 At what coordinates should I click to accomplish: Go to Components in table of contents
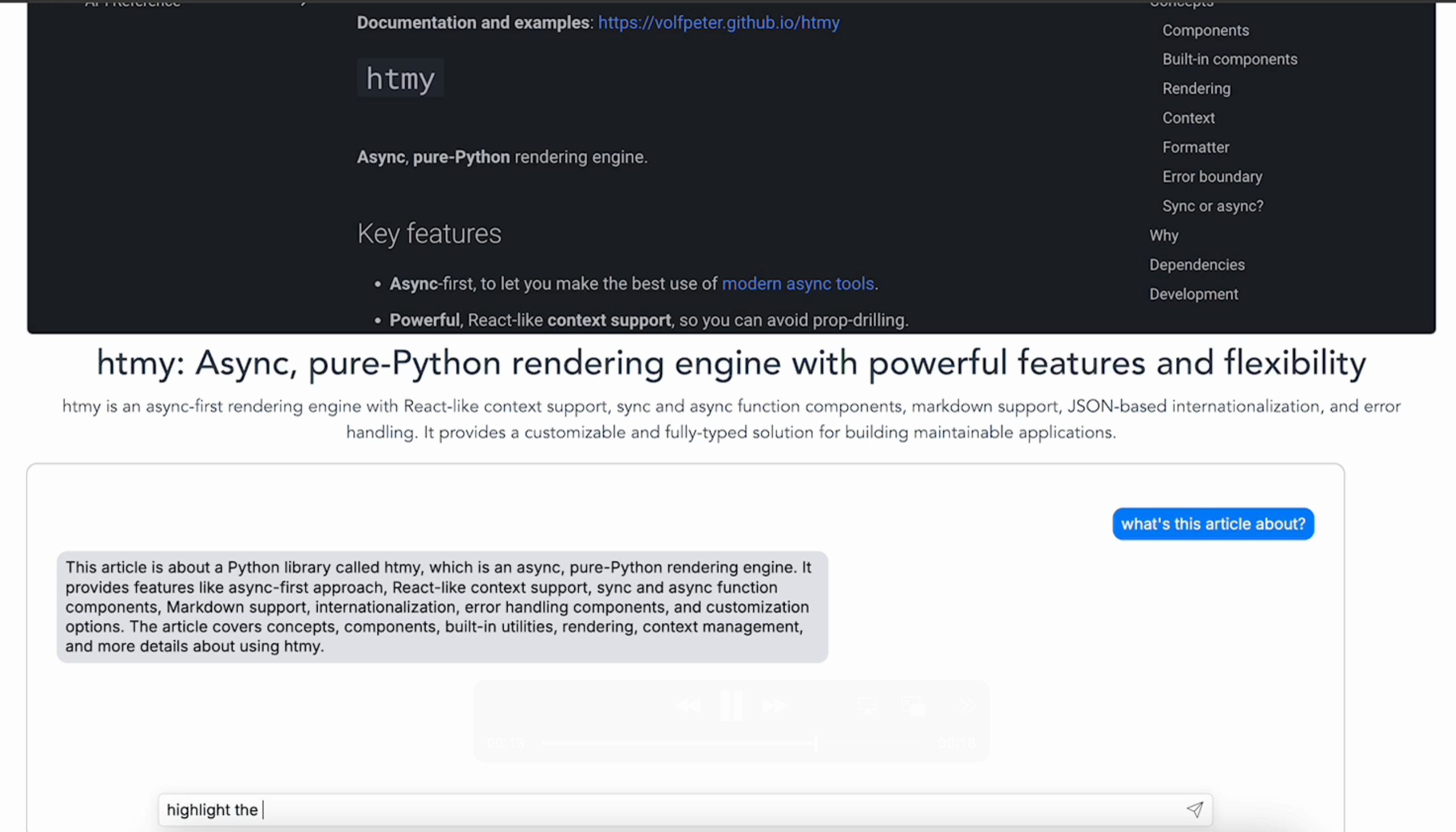tap(1205, 31)
